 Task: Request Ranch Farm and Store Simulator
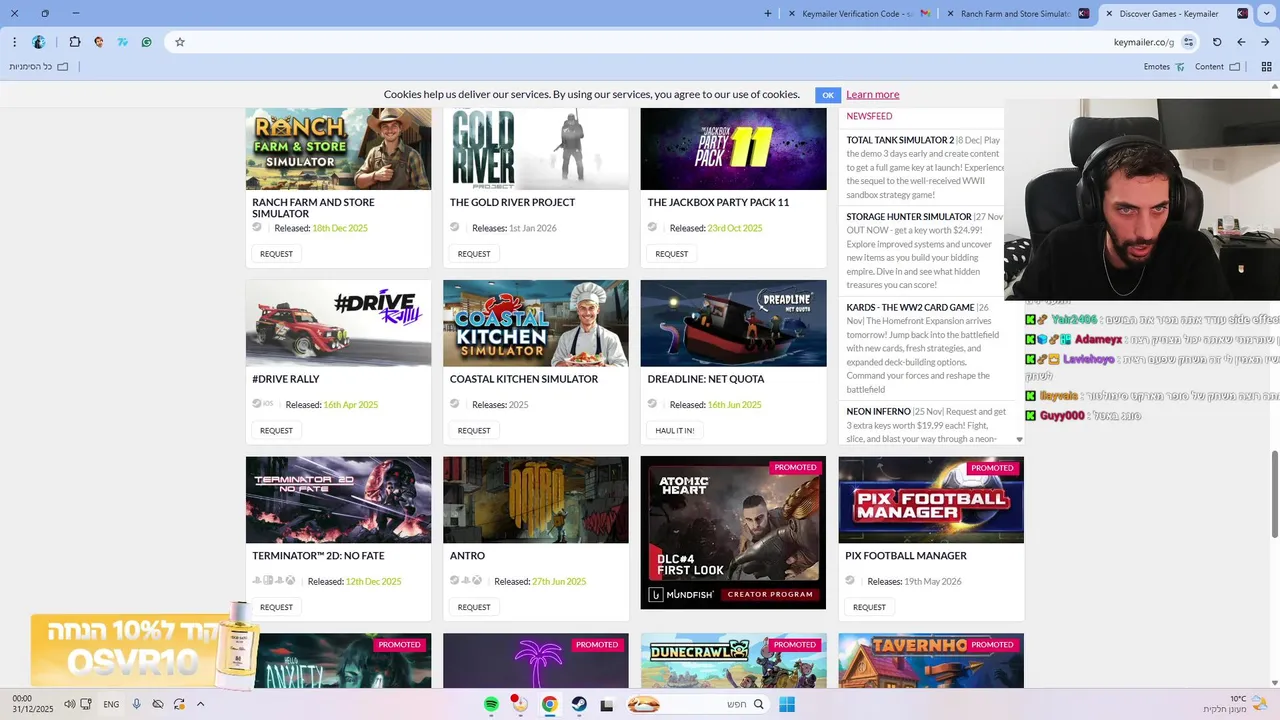click(x=276, y=254)
